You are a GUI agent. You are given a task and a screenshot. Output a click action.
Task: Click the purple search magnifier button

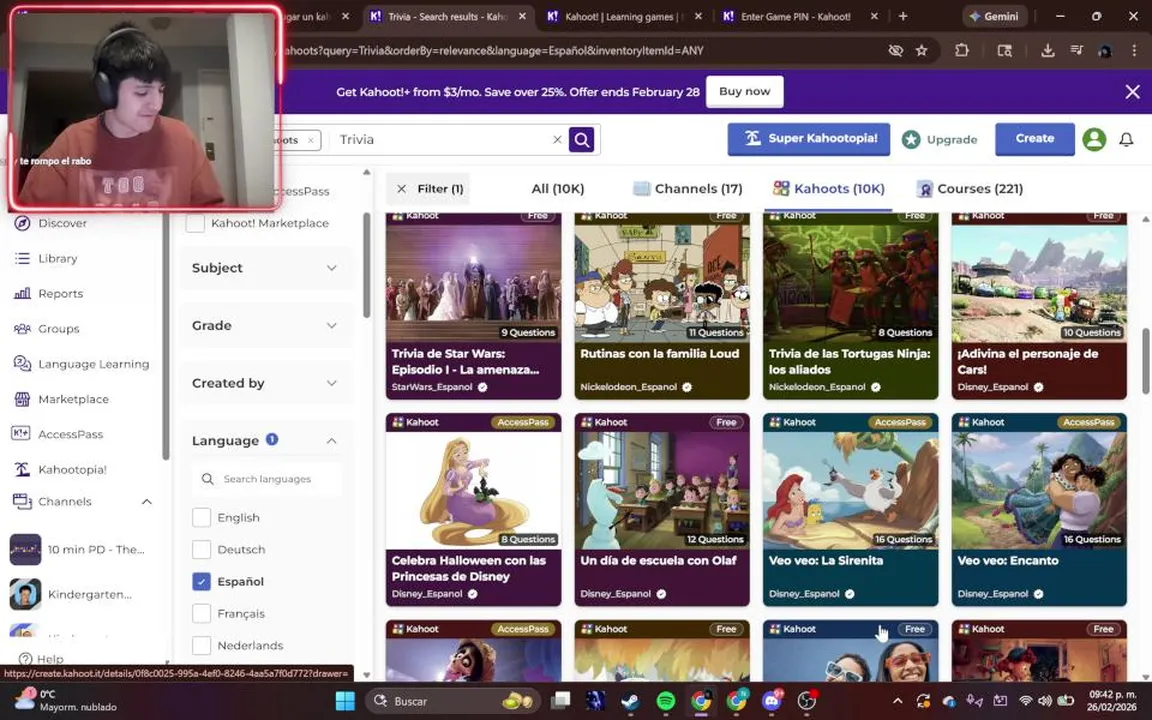(x=581, y=140)
